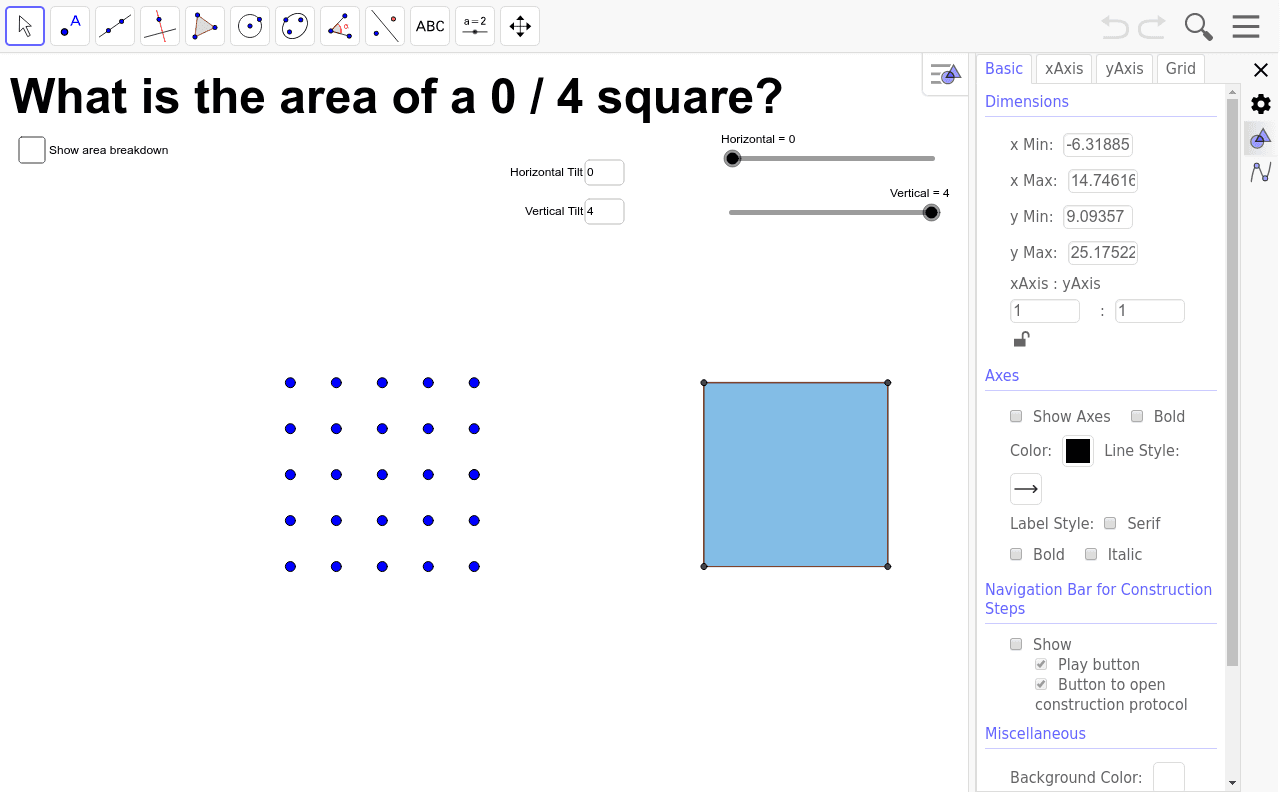Viewport: 1280px width, 794px height.
Task: Select the Slider a=2 tool
Action: click(475, 26)
